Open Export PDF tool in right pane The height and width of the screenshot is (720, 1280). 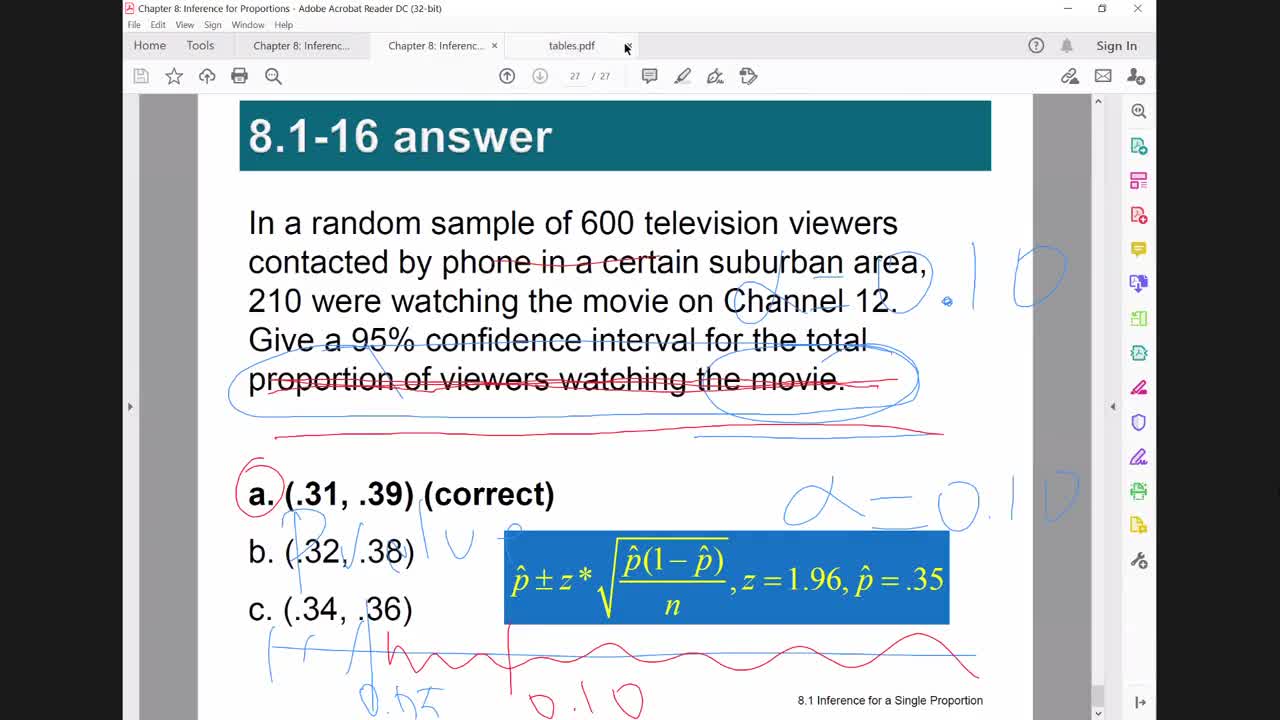pos(1138,146)
